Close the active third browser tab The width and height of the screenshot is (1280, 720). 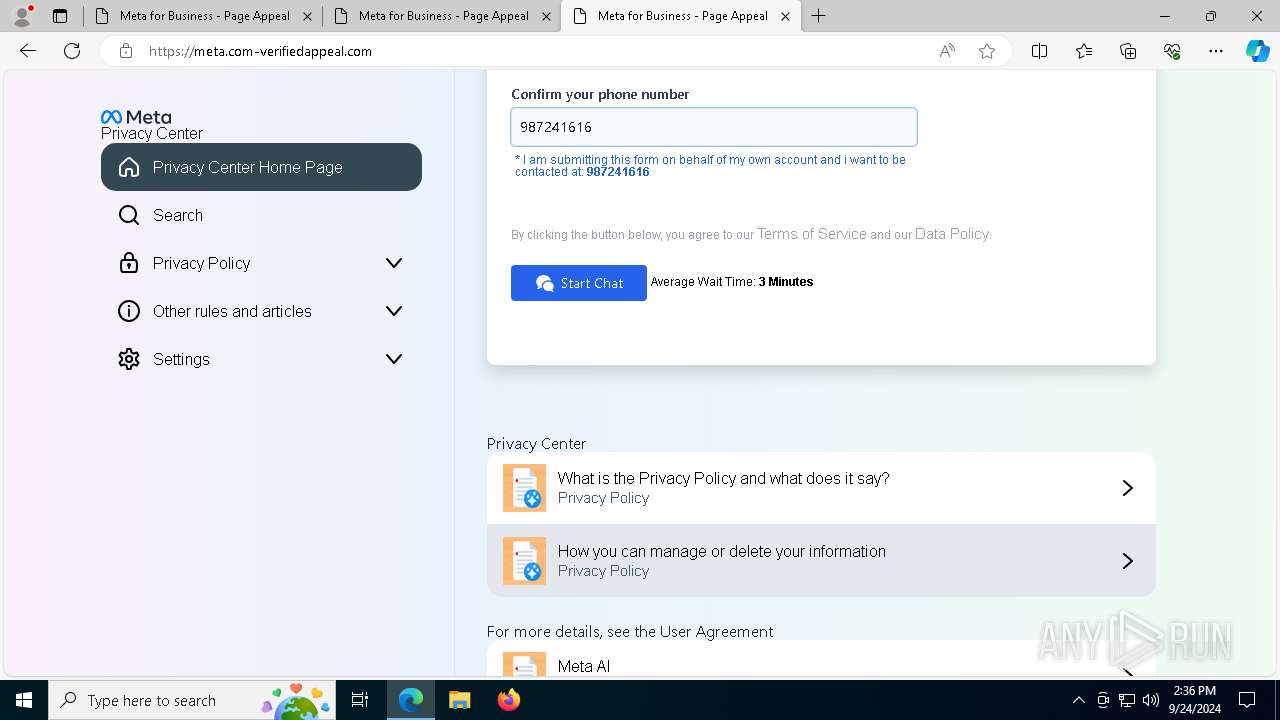coord(785,16)
